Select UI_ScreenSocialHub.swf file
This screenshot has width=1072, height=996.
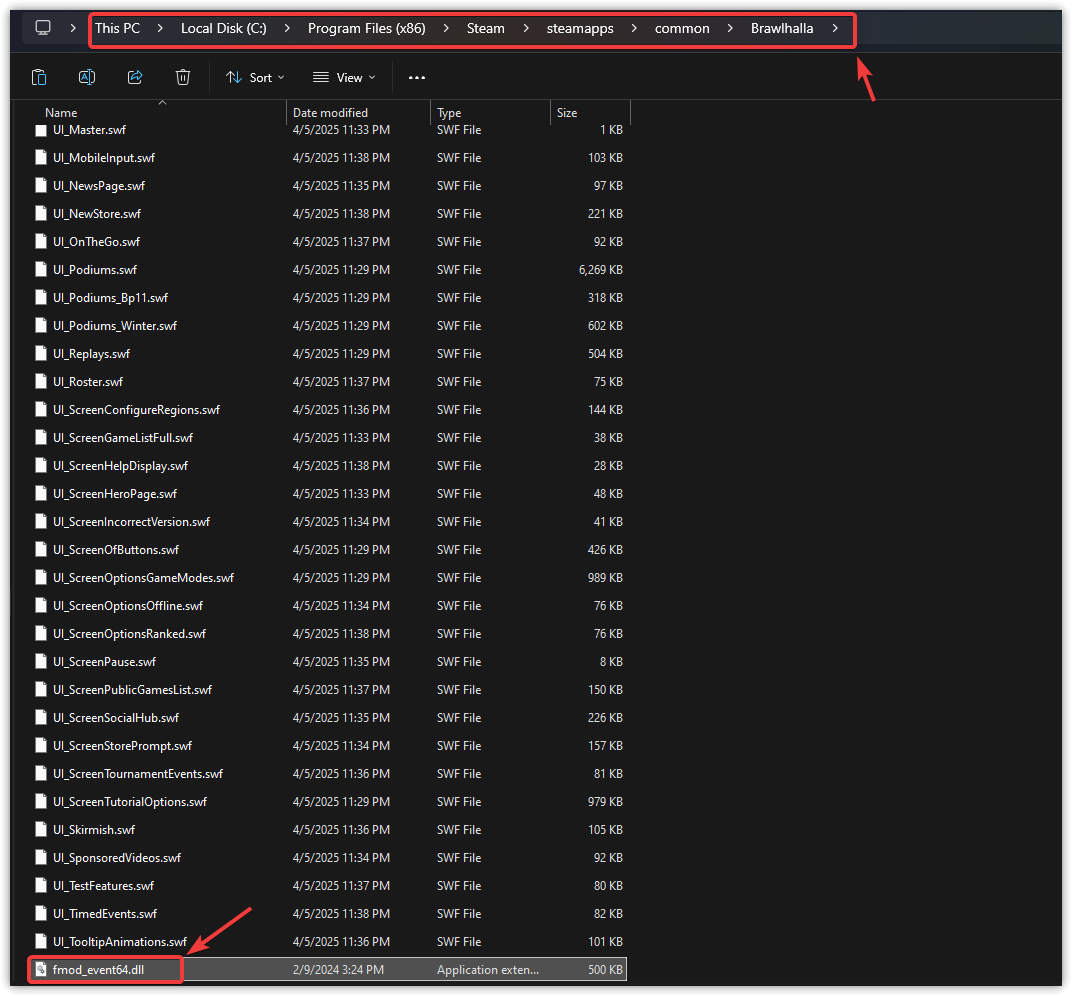pos(116,718)
